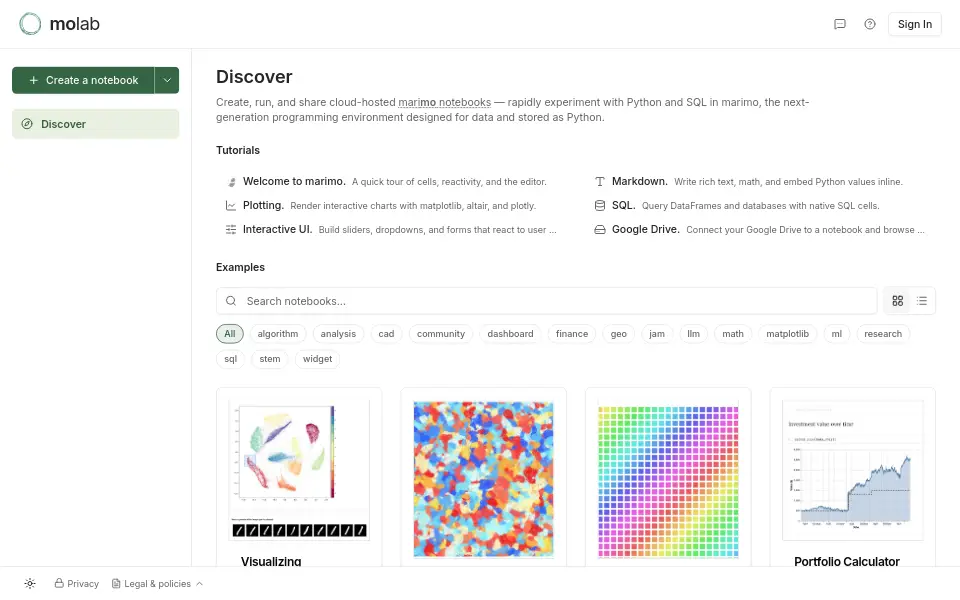Click the Sign In button
Viewport: 960px width, 600px height.
(x=915, y=24)
